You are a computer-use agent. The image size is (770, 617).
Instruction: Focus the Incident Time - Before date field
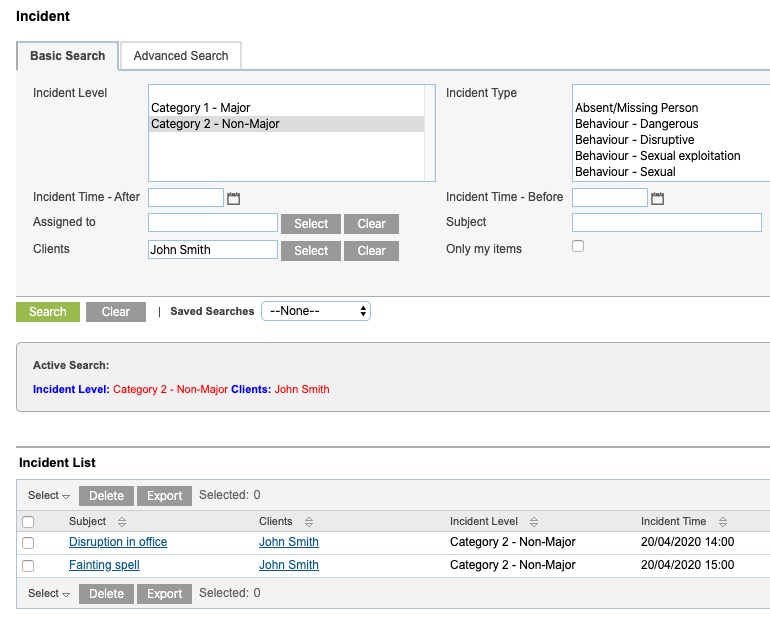[609, 197]
